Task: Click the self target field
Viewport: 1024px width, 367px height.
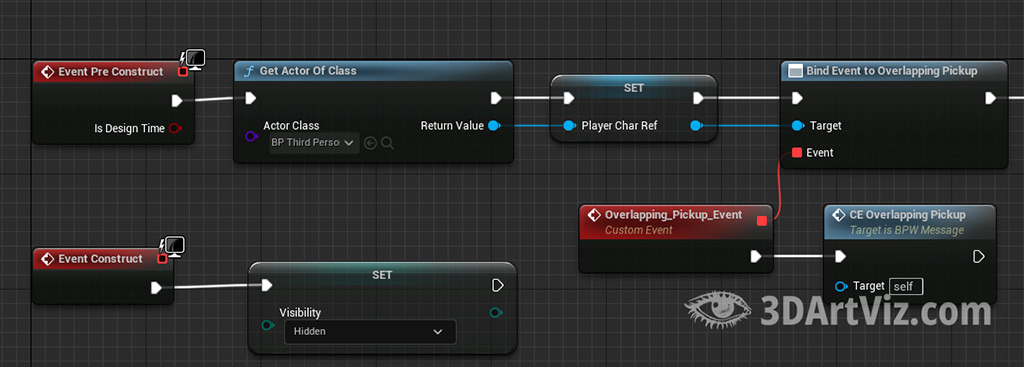Action: click(x=906, y=286)
